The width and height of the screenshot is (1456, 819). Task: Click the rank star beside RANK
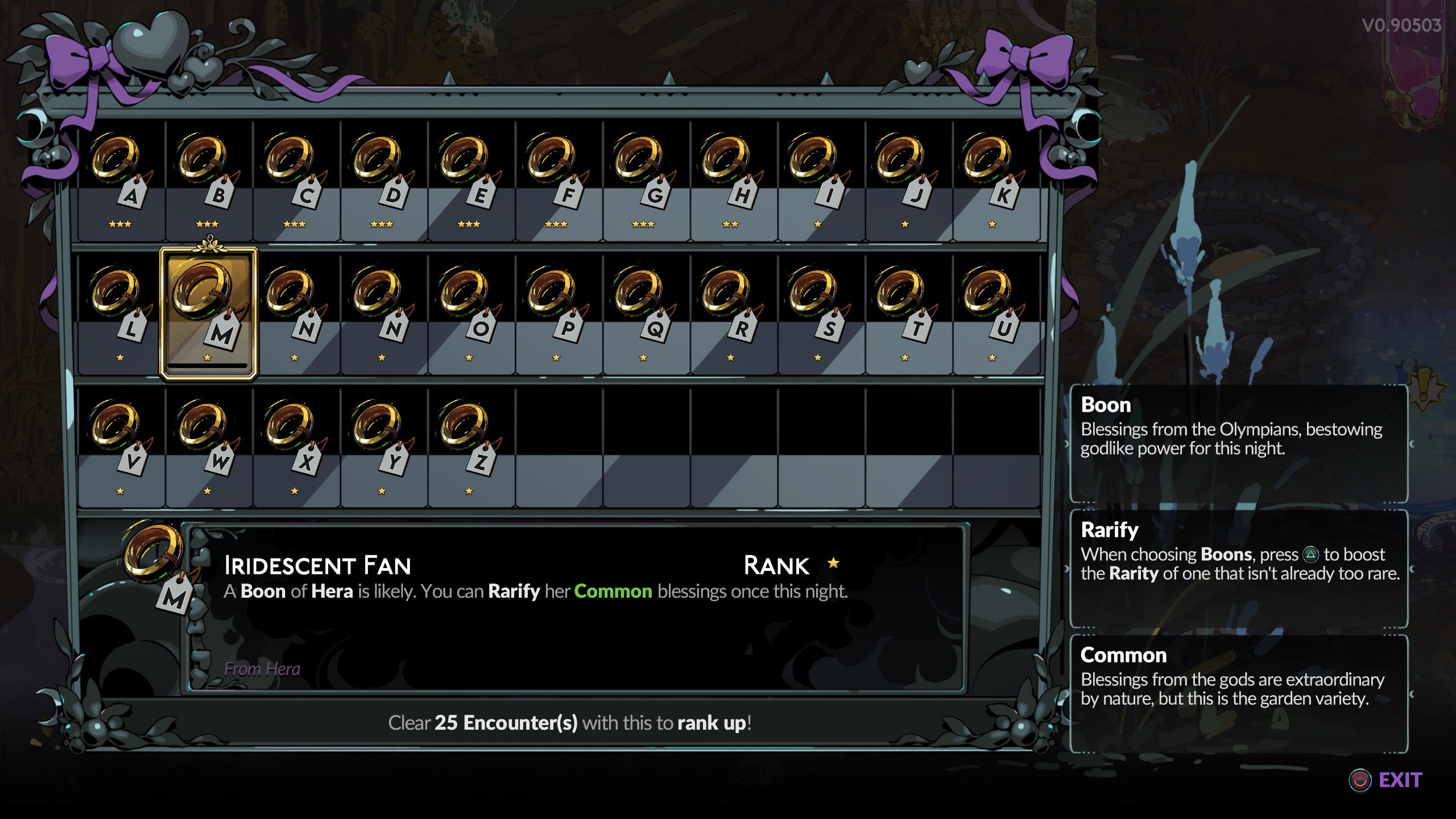[x=833, y=563]
